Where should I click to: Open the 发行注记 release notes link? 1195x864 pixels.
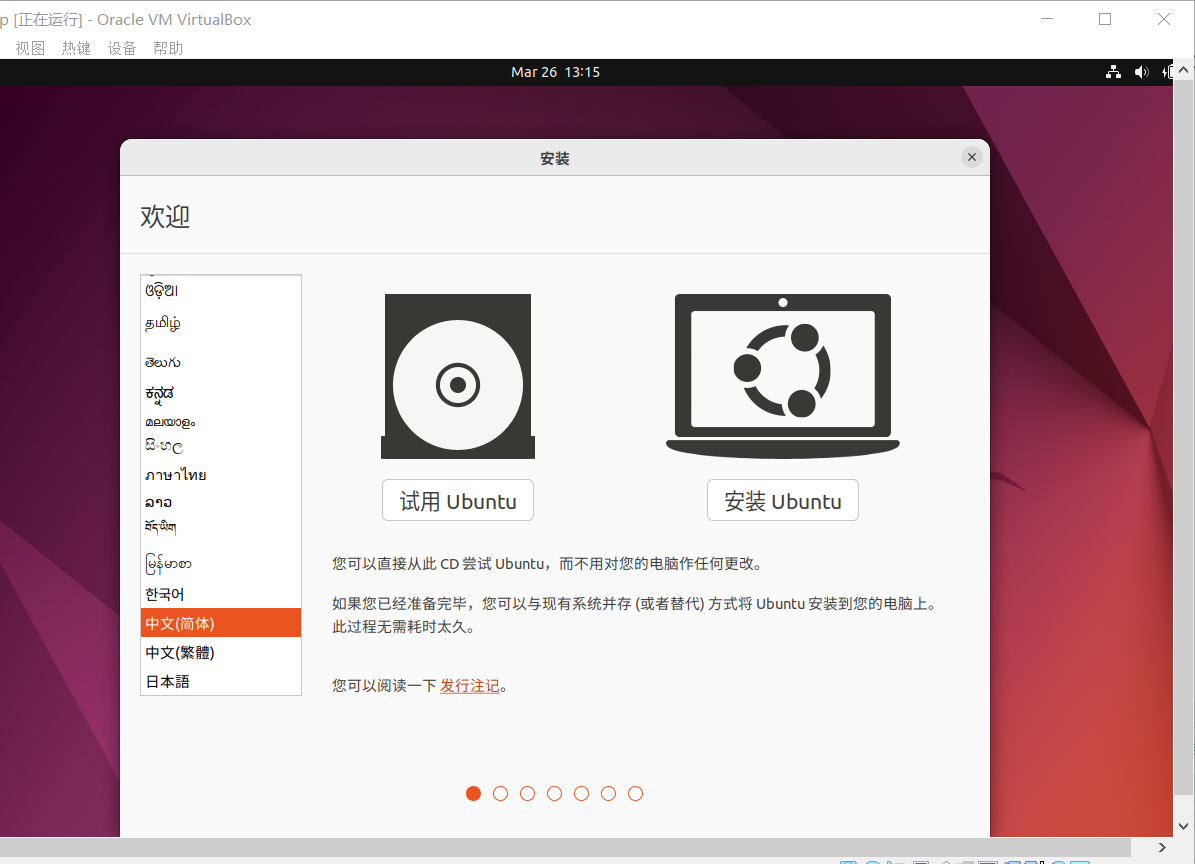point(469,686)
